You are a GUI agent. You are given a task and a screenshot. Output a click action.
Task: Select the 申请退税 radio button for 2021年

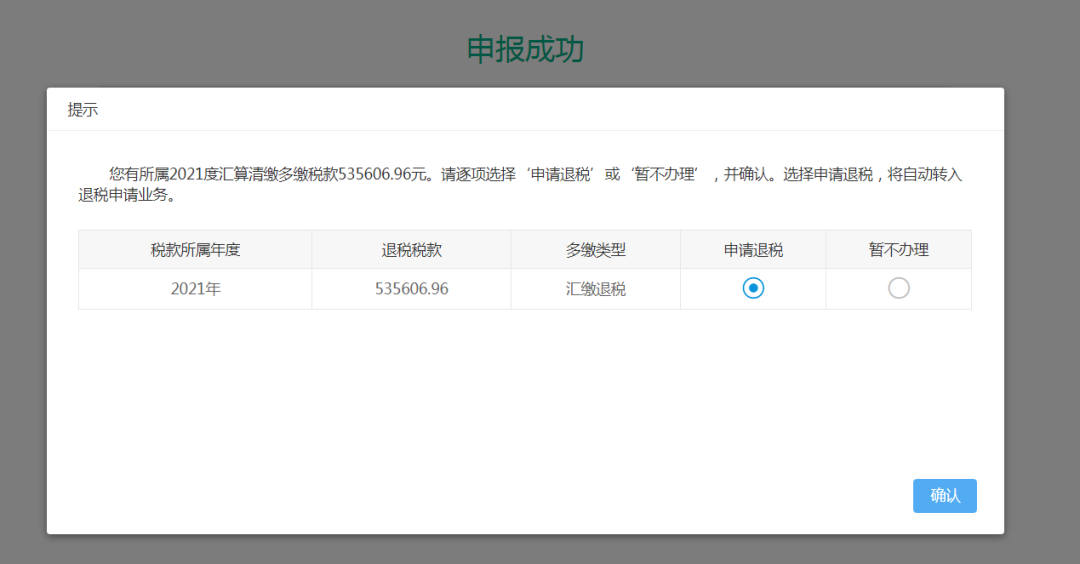click(753, 288)
